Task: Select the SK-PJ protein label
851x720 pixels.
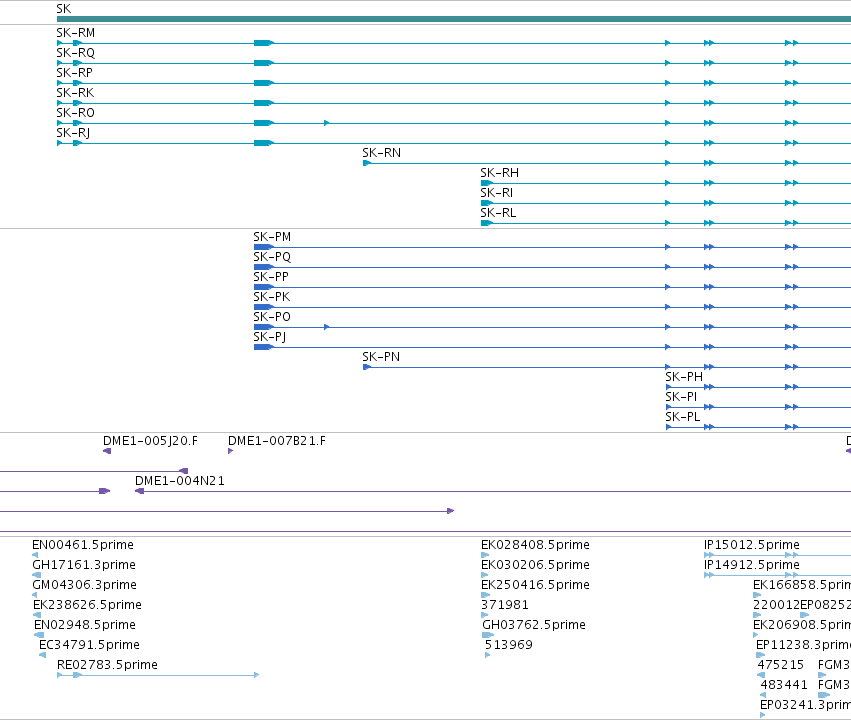Action: 270,337
